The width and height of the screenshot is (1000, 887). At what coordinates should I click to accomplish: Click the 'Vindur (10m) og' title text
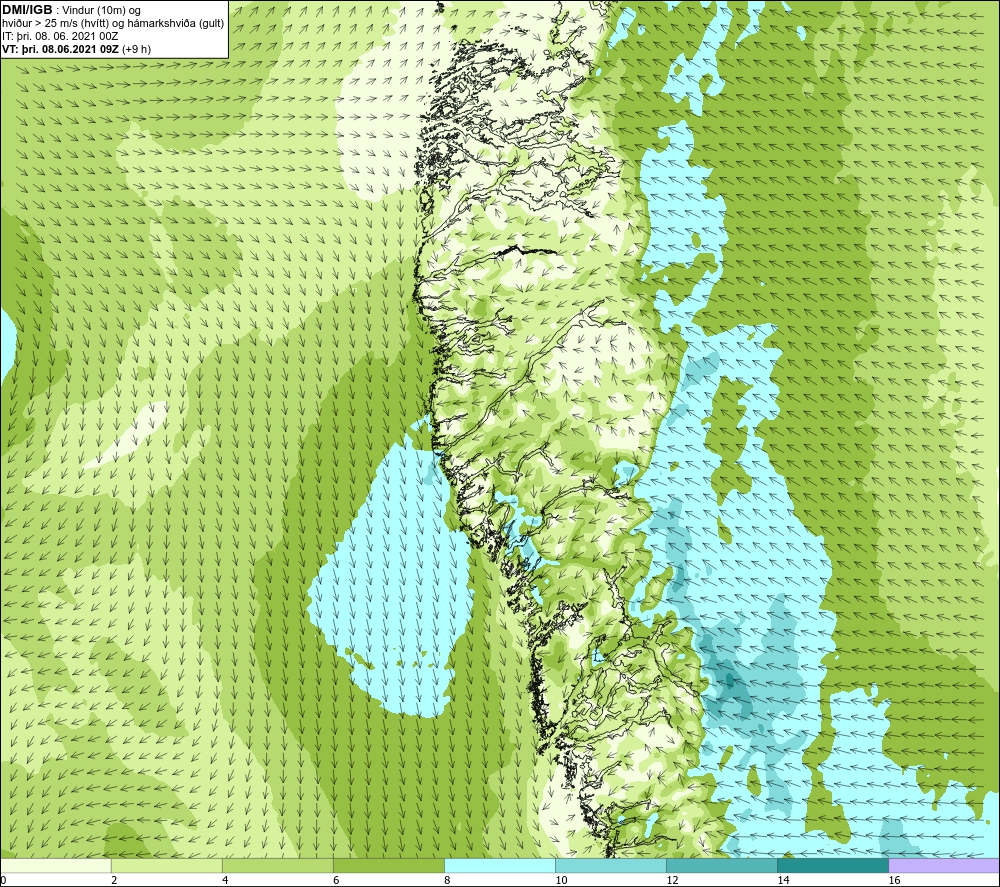102,11
